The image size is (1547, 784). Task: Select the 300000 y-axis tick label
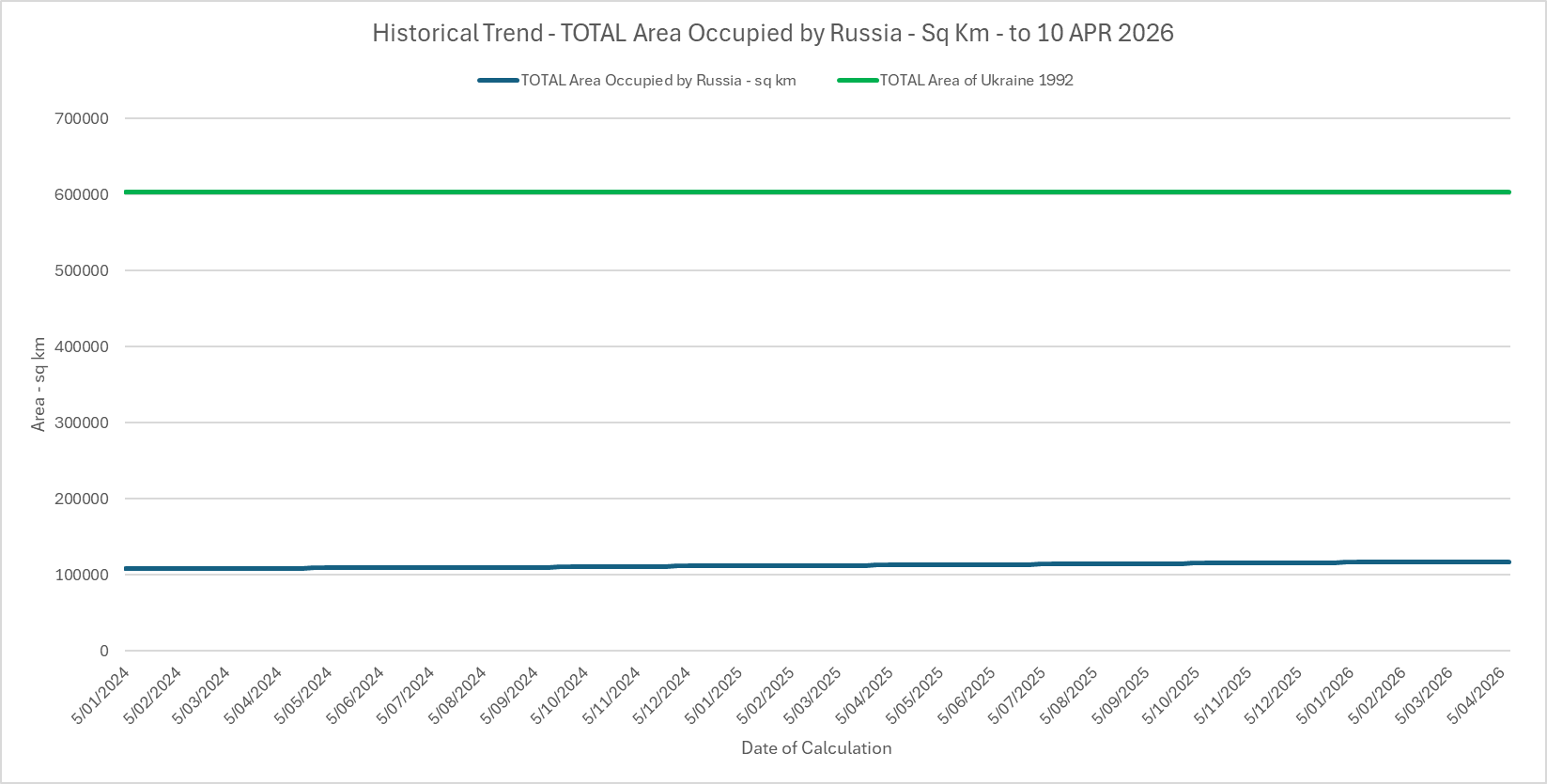(x=83, y=423)
